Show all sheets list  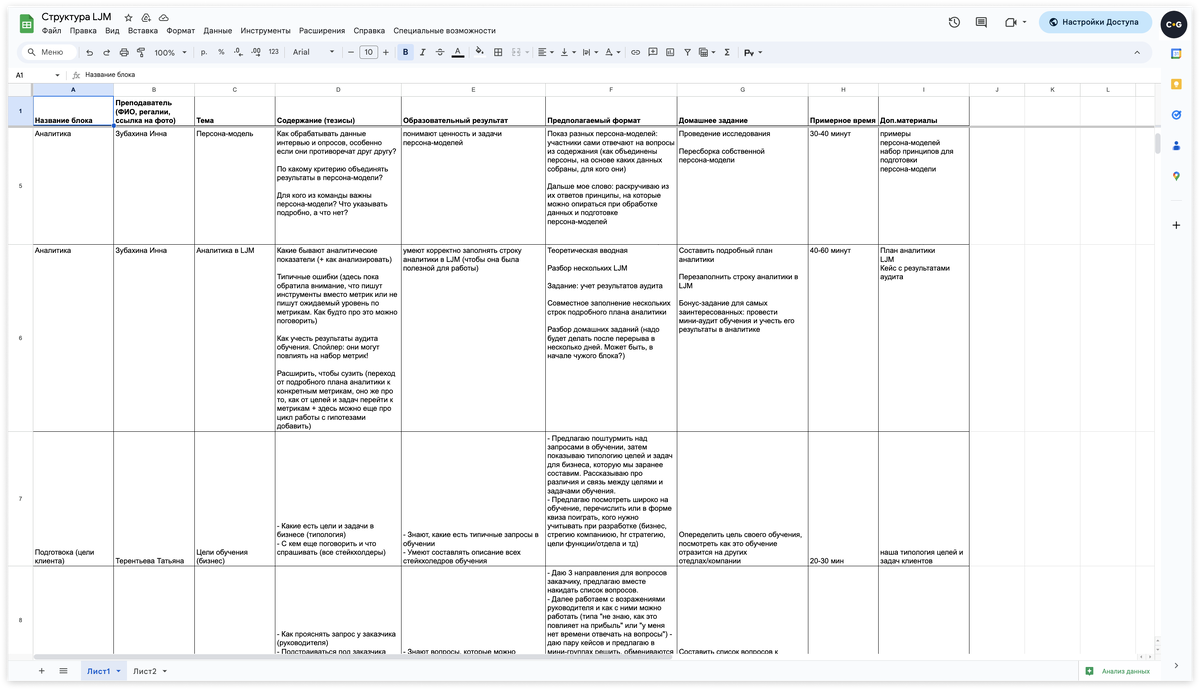coord(63,671)
